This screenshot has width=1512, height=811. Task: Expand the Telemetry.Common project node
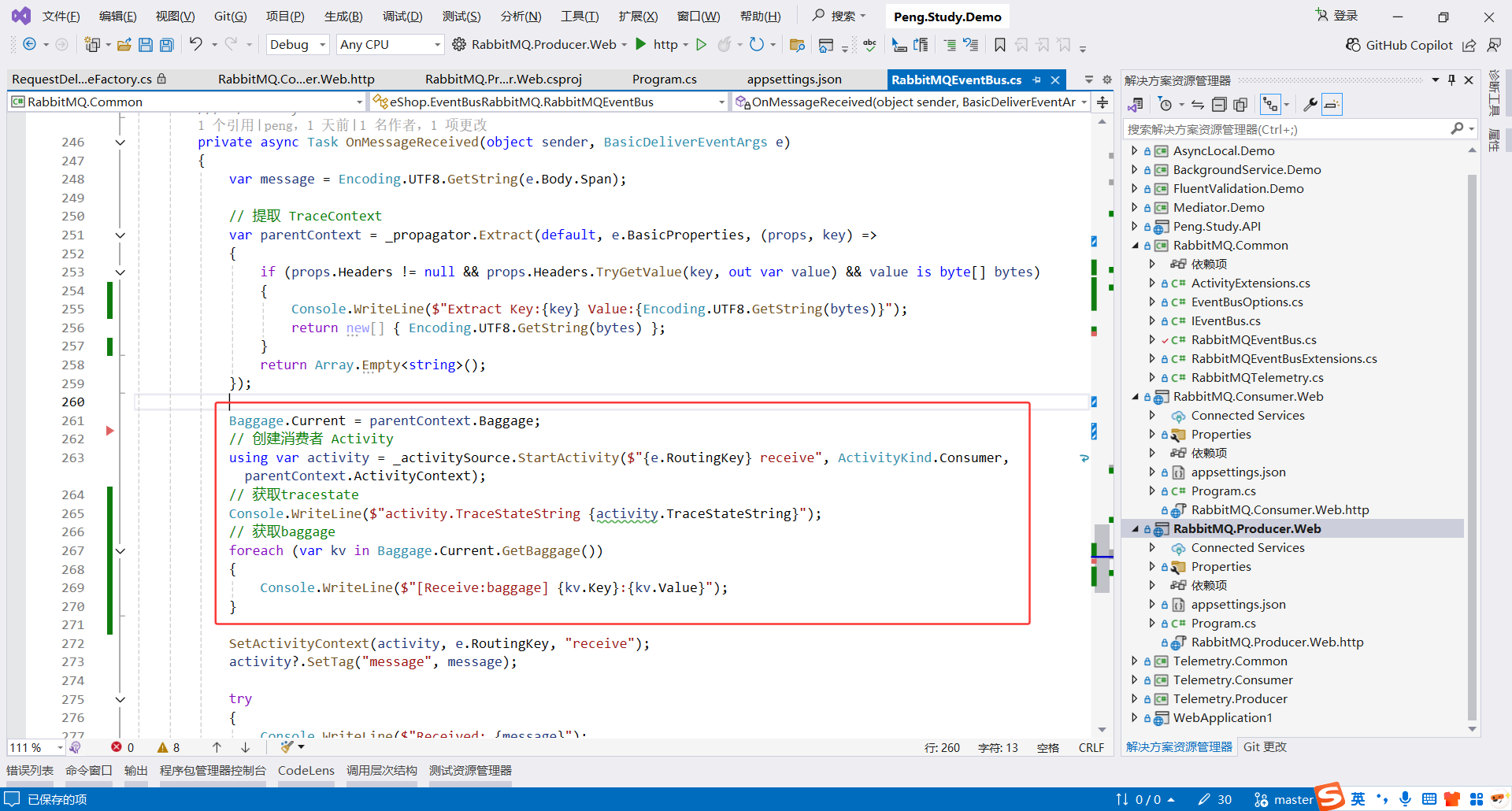tap(1135, 661)
